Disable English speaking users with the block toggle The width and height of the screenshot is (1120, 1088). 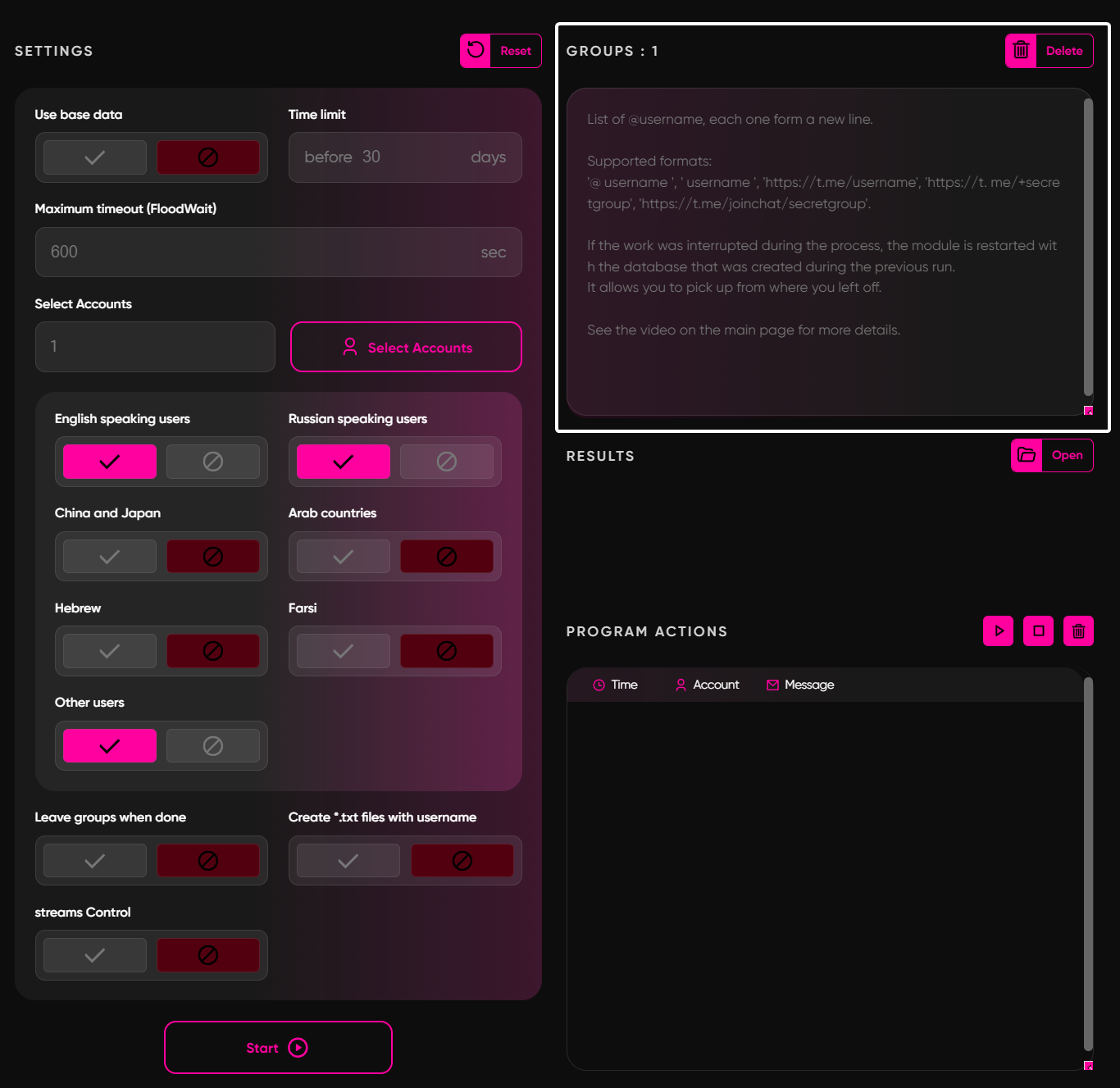(213, 462)
